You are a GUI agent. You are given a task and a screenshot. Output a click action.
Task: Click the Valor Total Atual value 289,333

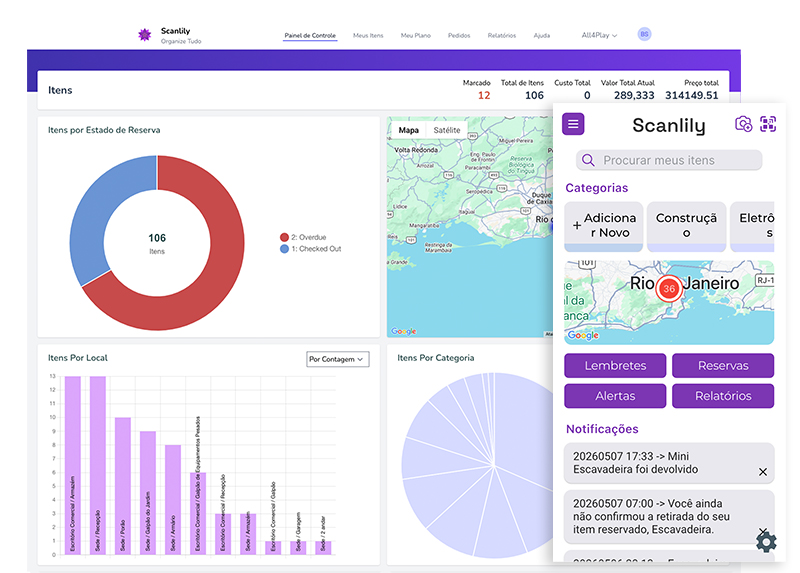coord(634,95)
